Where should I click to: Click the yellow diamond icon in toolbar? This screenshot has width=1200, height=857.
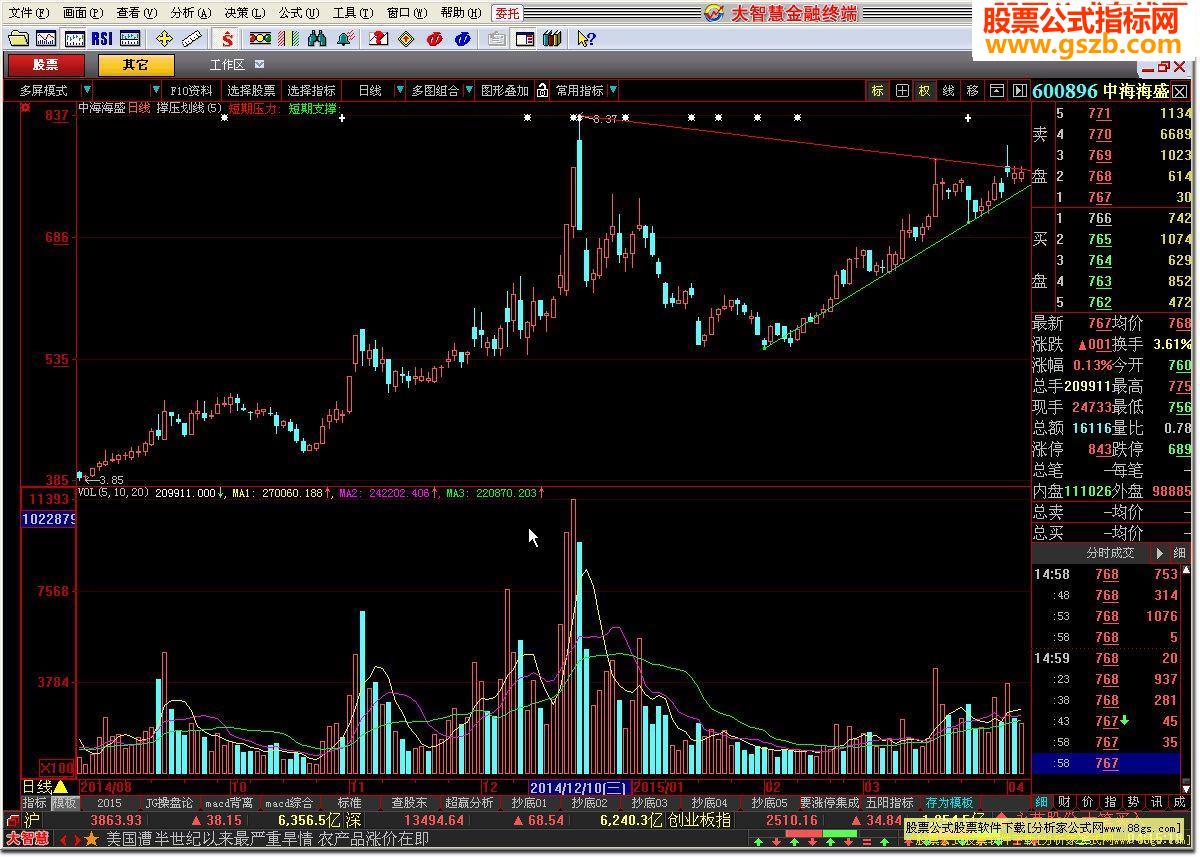pos(406,39)
